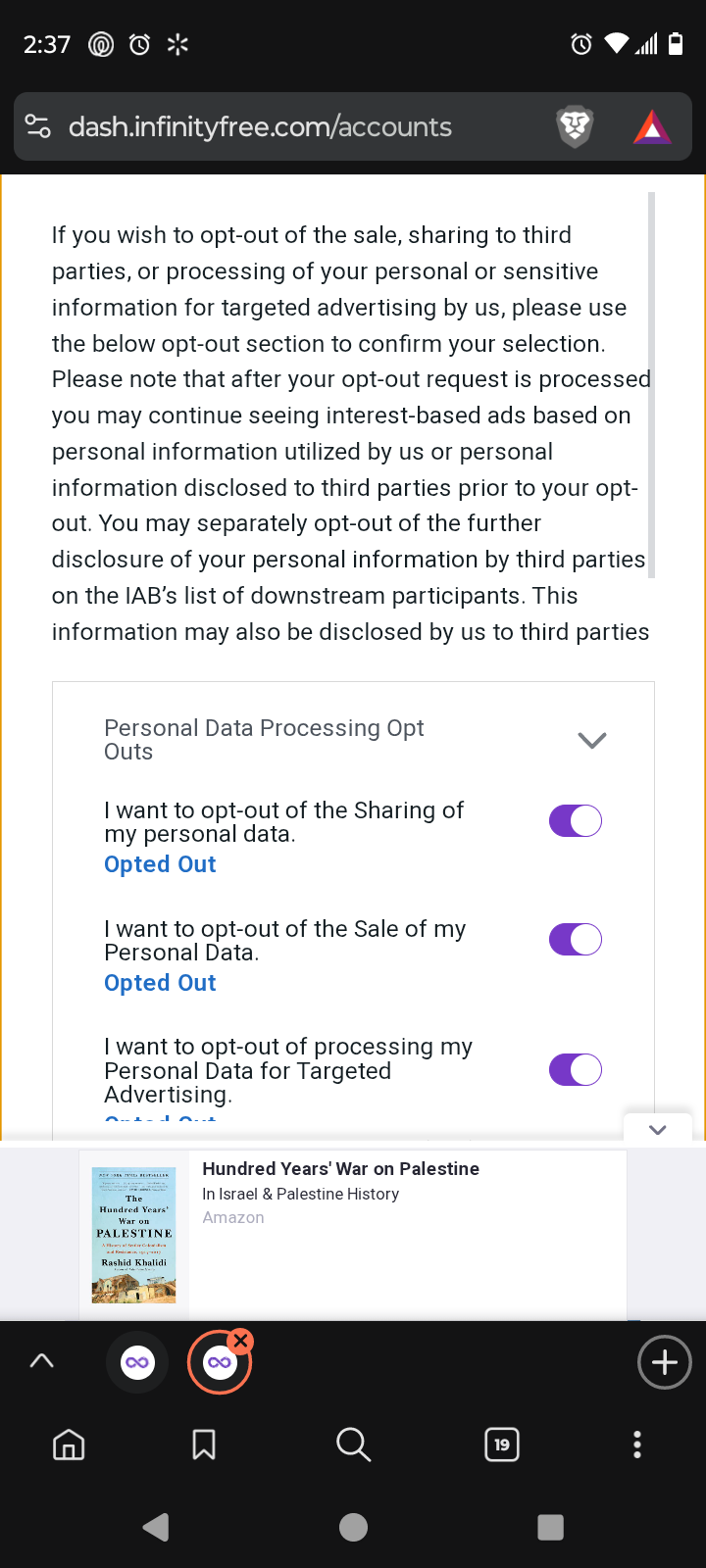This screenshot has height=1568, width=706.
Task: Click the down chevron above the ad
Action: [658, 1130]
